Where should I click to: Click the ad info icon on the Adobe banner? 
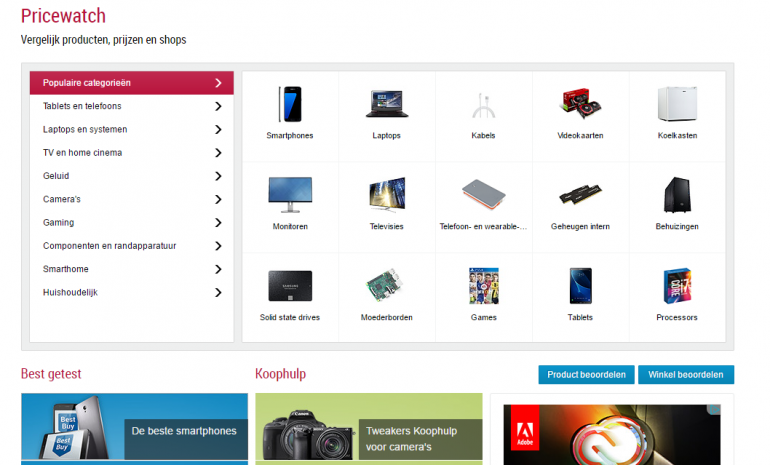click(x=715, y=410)
